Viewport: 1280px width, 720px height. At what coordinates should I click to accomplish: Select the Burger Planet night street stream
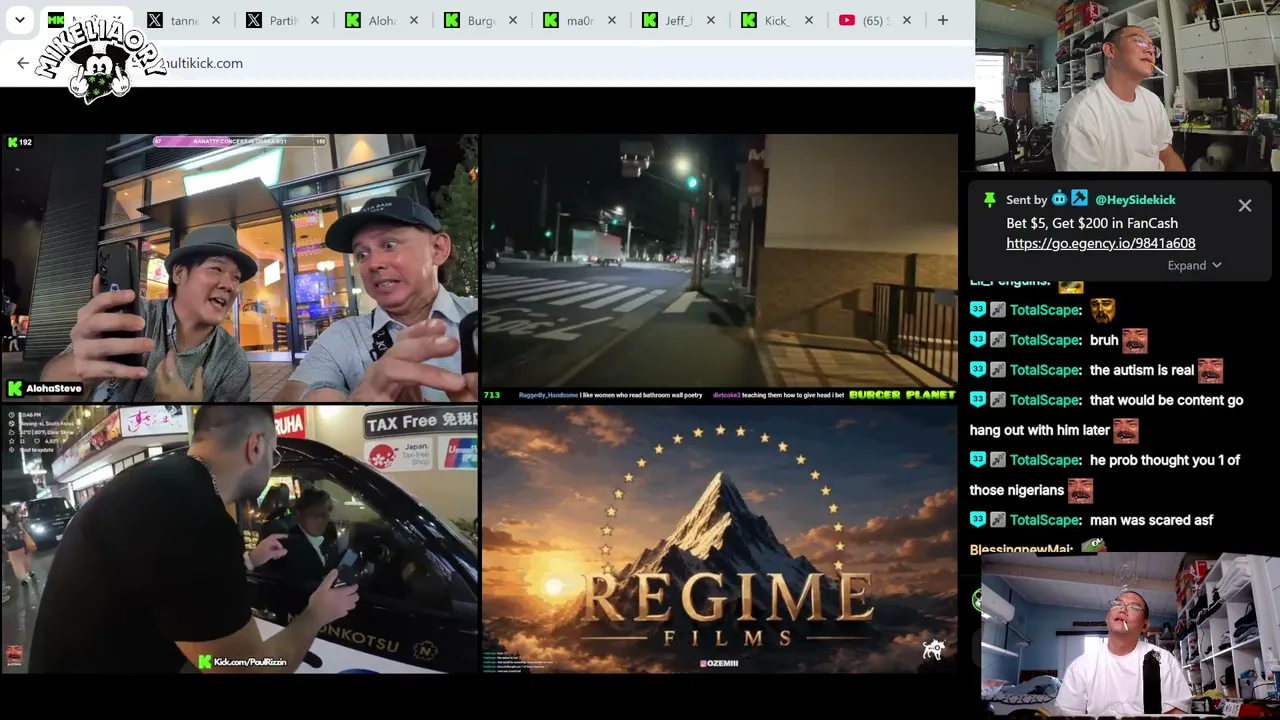tap(719, 268)
